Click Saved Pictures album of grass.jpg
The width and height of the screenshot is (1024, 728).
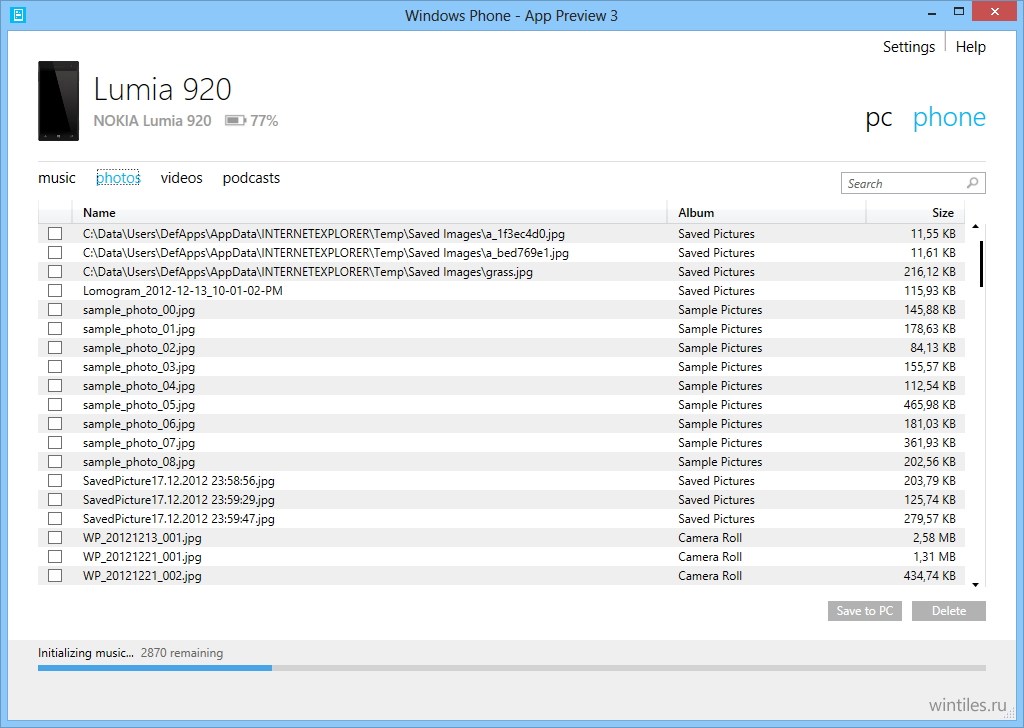pos(716,272)
